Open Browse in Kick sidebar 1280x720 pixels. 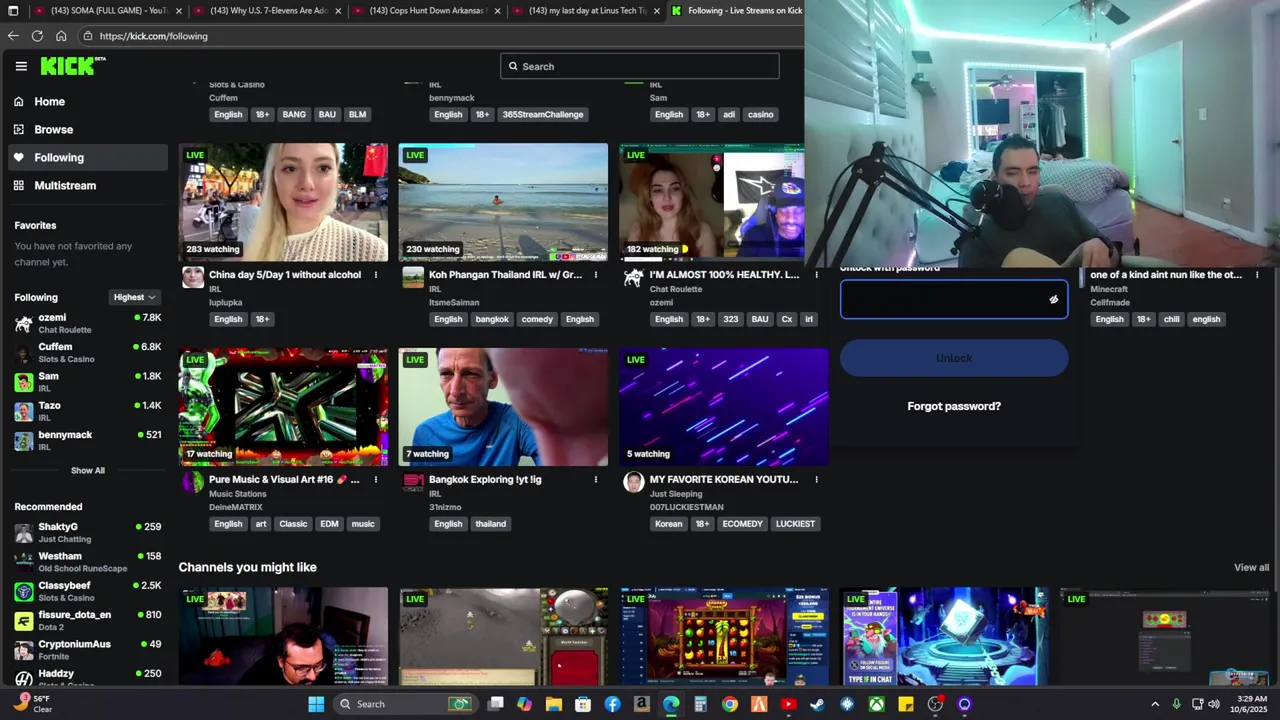[88, 129]
